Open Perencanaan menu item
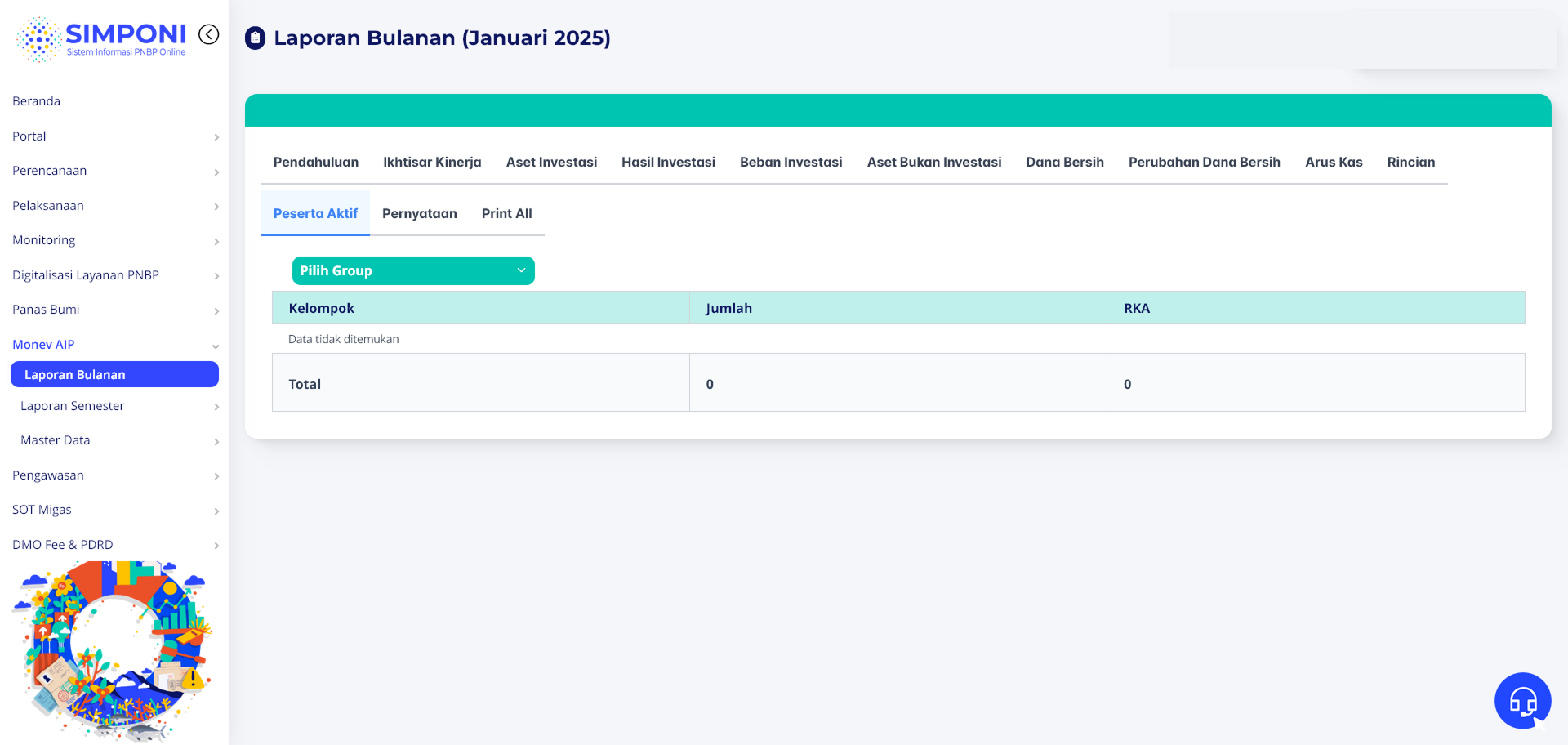 point(49,171)
